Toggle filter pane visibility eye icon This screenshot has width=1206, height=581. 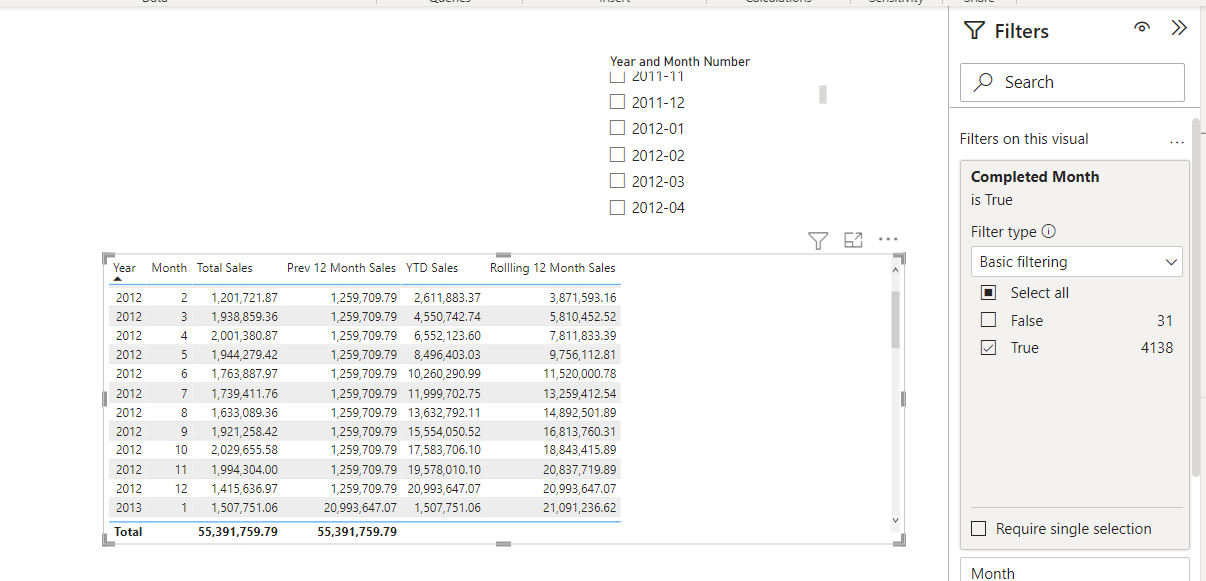1142,28
